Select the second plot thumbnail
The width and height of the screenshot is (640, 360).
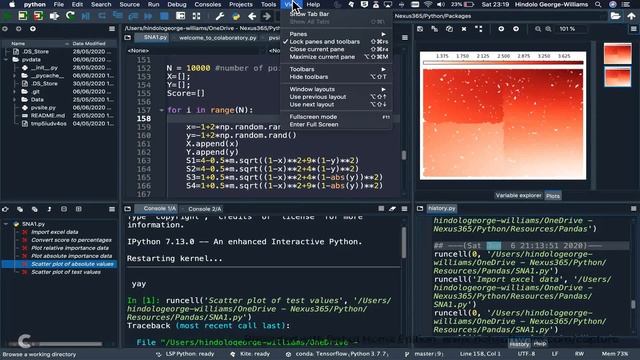coord(618,76)
